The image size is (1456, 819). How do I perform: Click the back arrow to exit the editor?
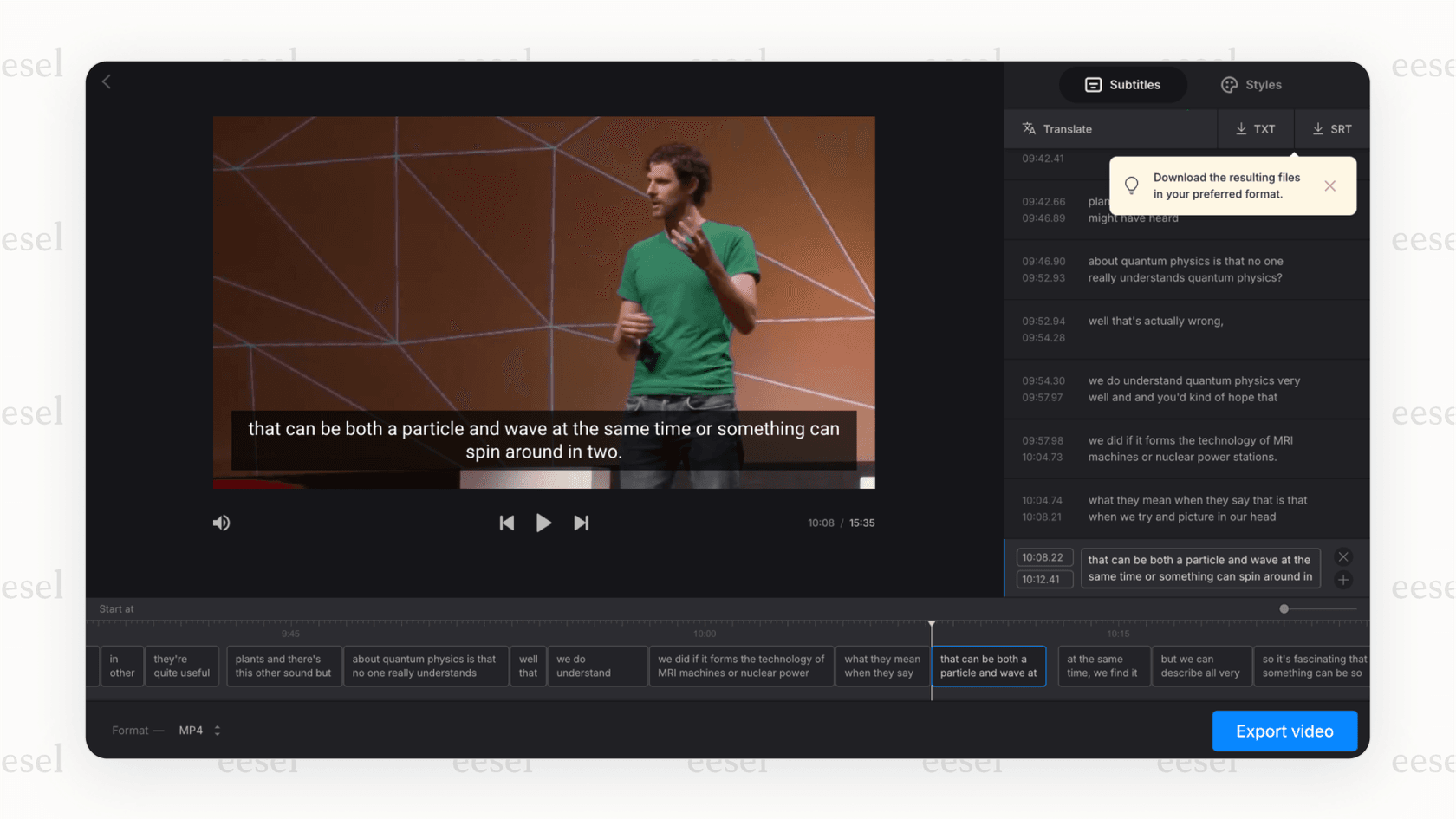pos(106,81)
